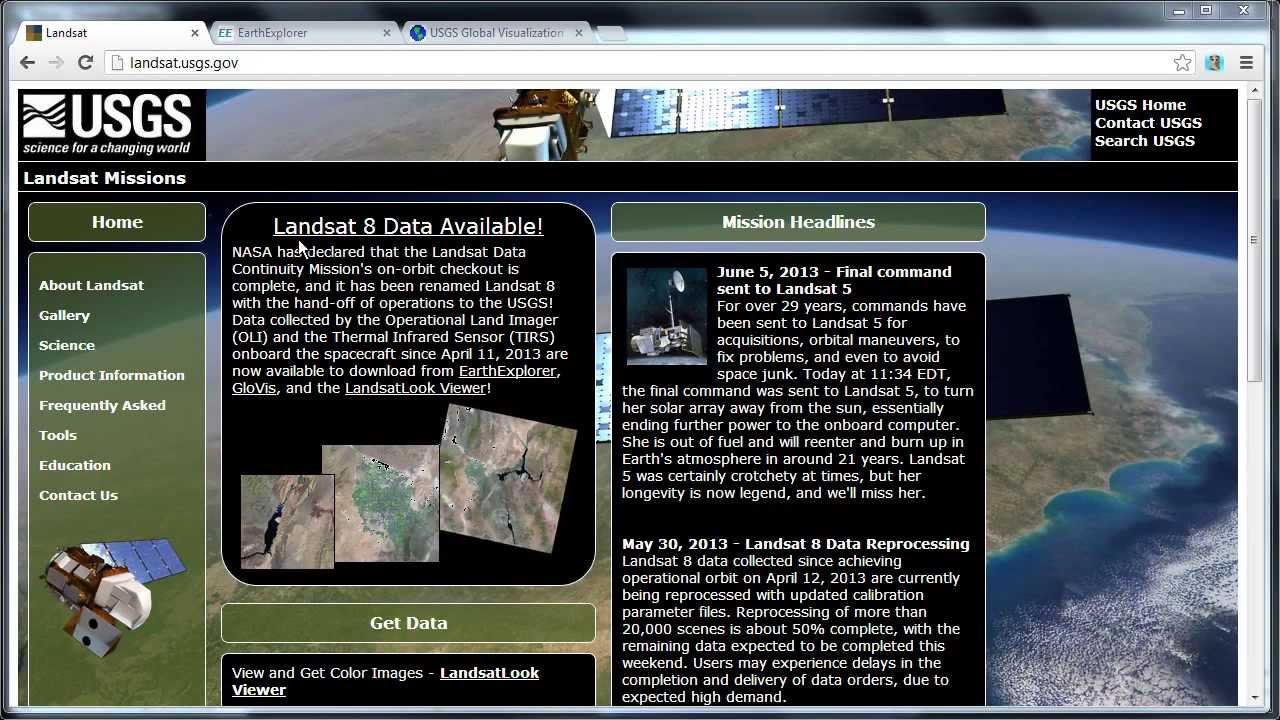Viewport: 1280px width, 720px height.
Task: Click the May 30, 2013 Data Reprocessing headline
Action: [x=795, y=544]
